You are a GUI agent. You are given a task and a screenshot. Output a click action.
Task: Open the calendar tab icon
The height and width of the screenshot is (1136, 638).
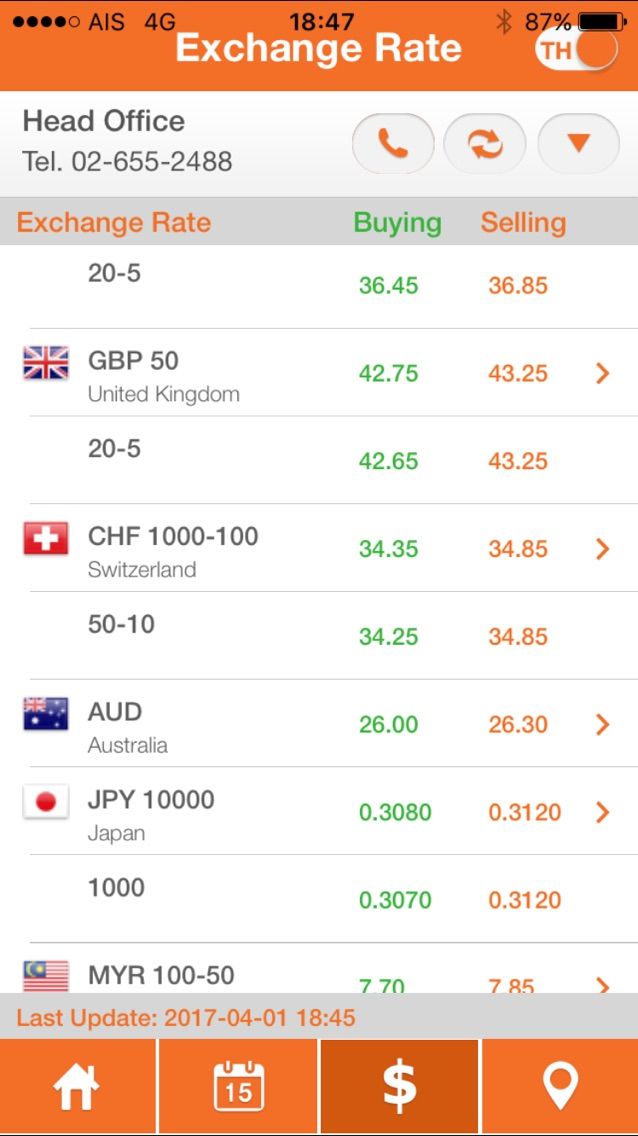click(239, 1087)
